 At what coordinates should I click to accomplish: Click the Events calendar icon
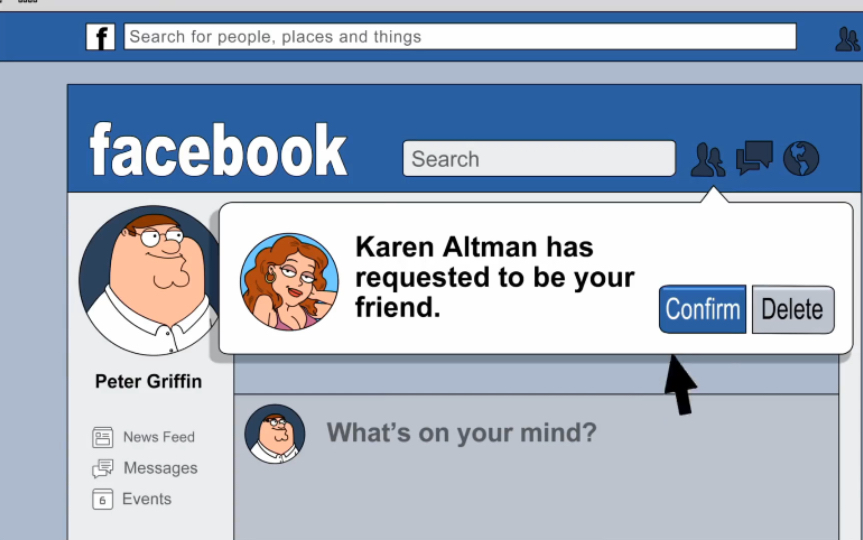click(x=102, y=499)
